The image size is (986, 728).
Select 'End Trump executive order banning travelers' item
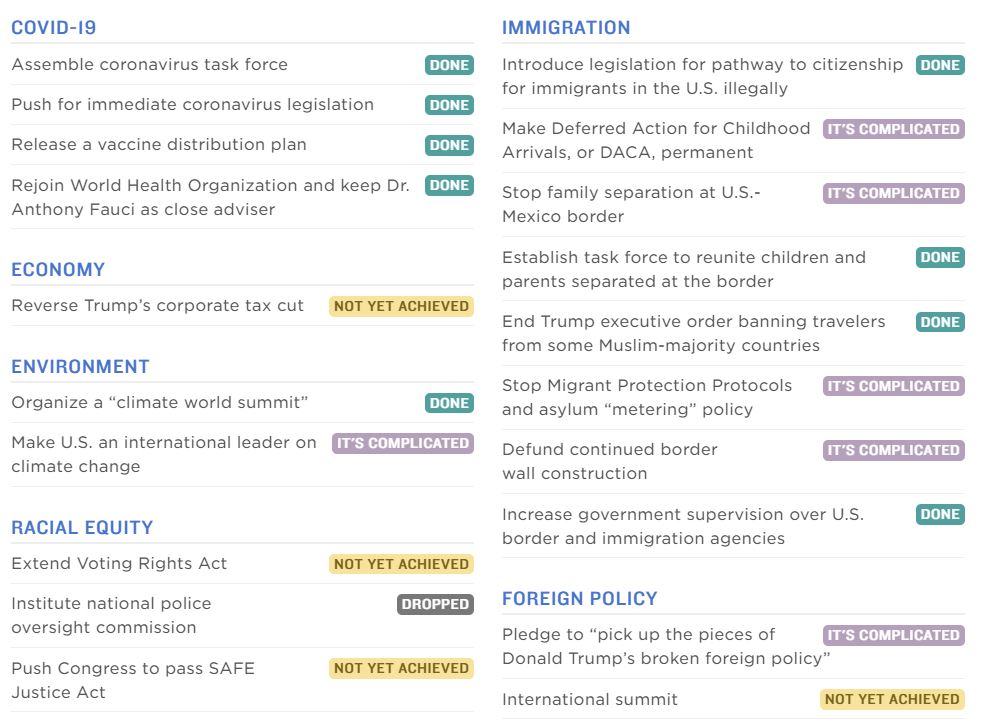click(x=693, y=333)
